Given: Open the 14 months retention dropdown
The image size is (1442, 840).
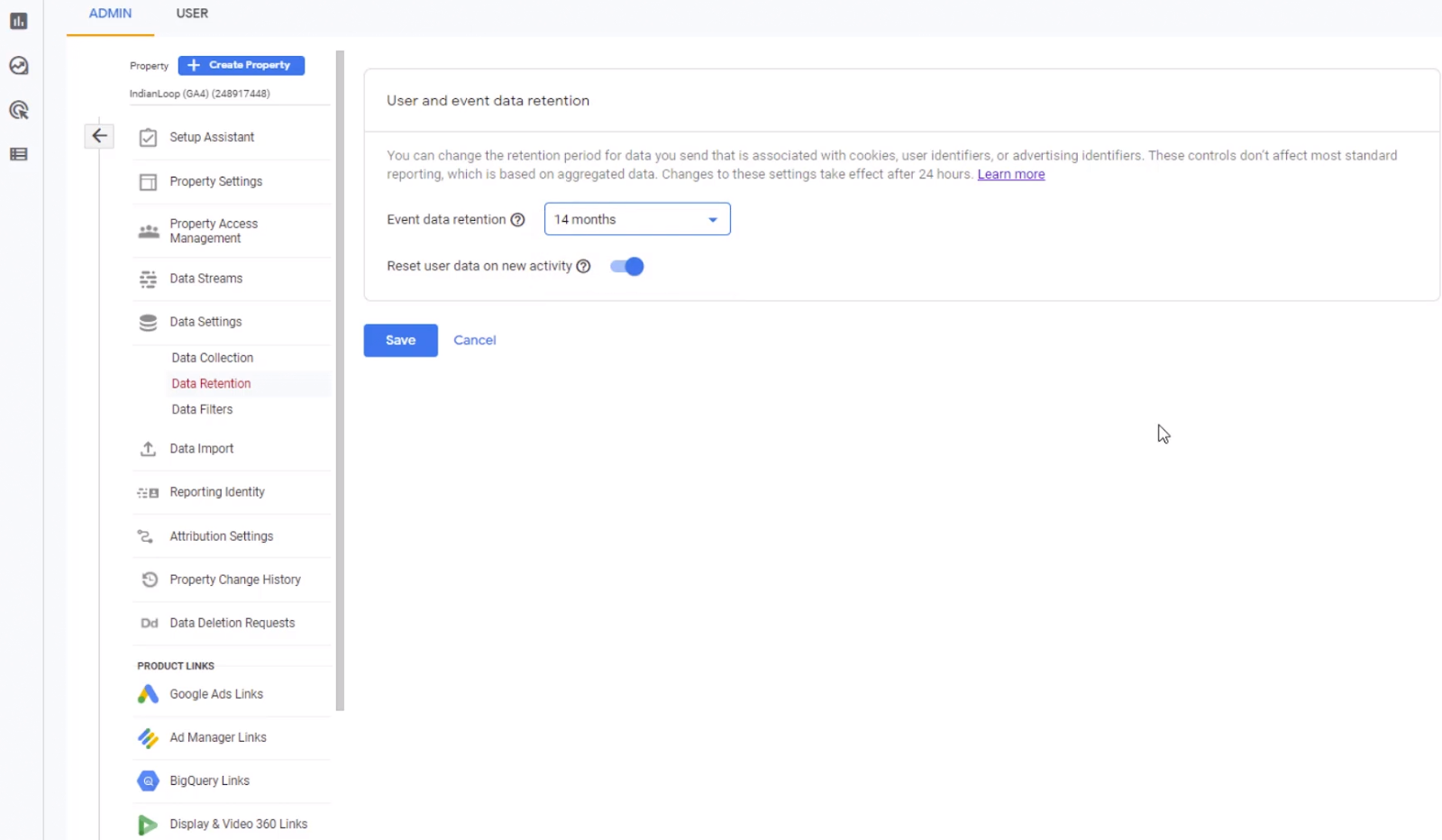Looking at the screenshot, I should (637, 219).
